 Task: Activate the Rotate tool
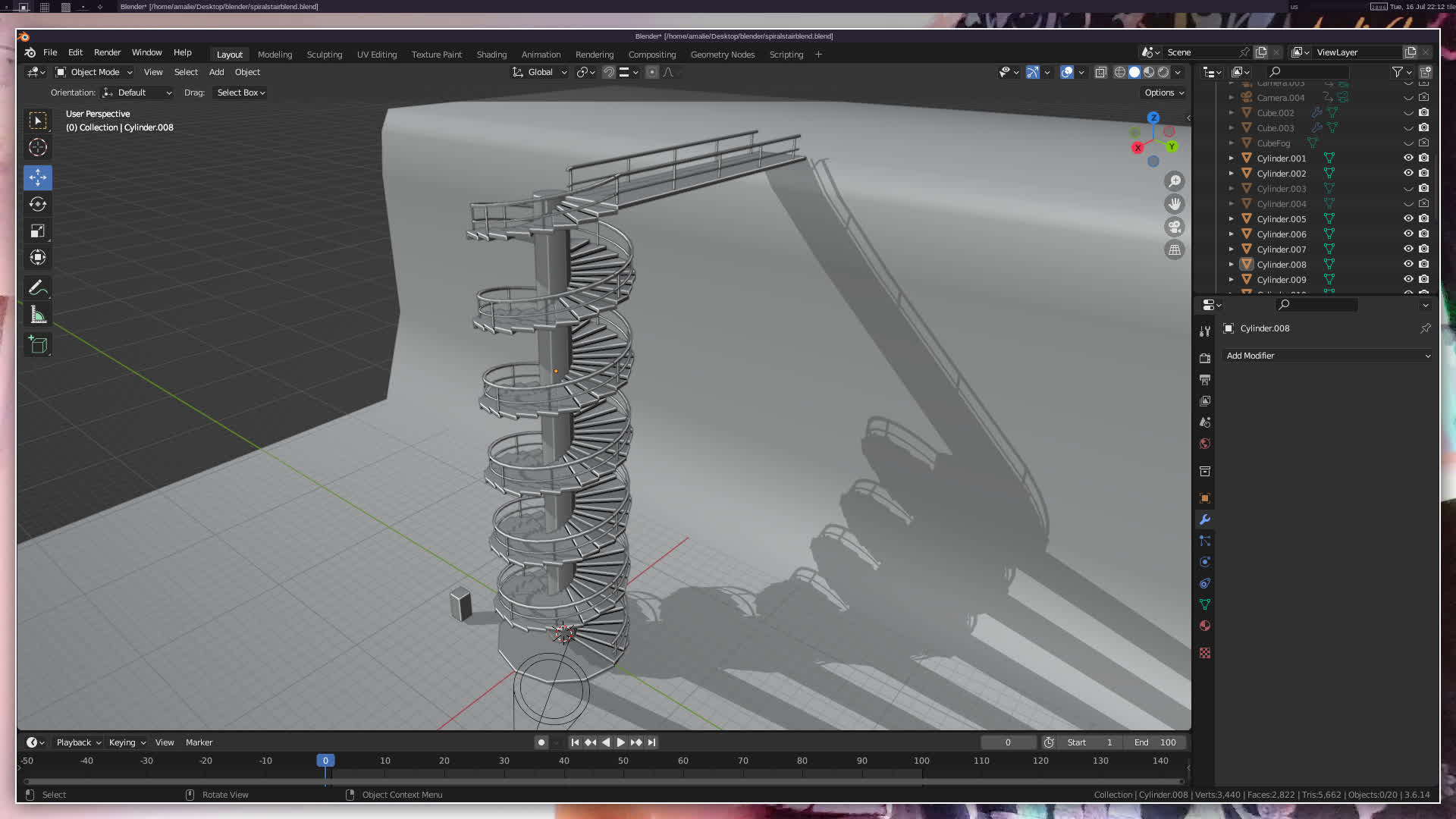38,204
